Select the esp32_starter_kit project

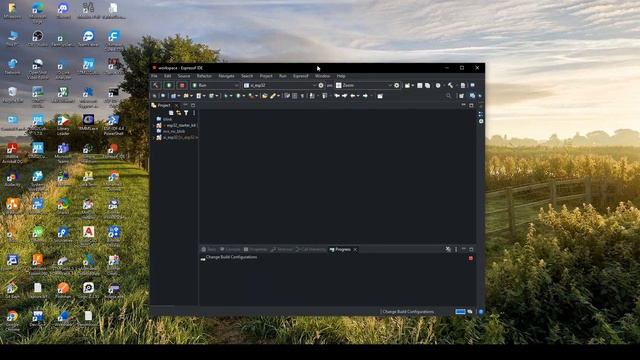click(176, 125)
